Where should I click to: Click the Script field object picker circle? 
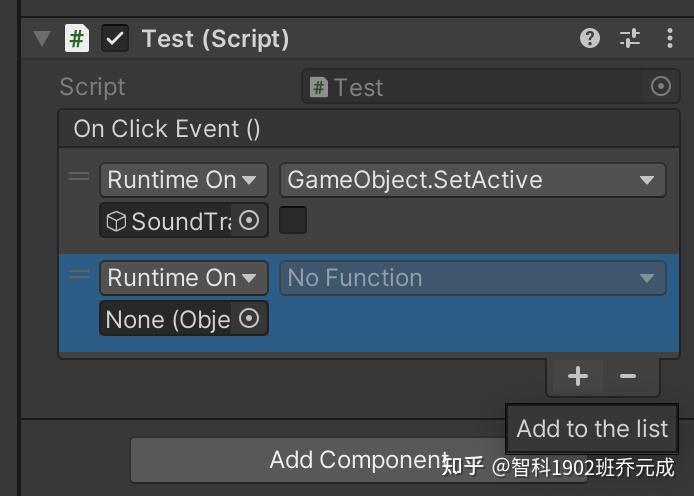coord(660,87)
